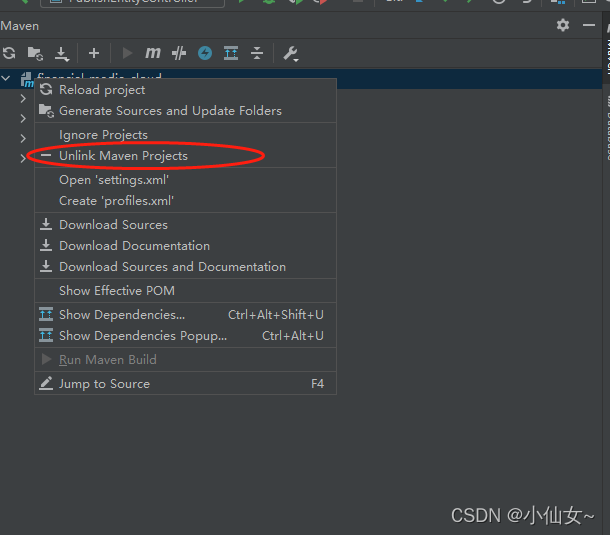Open 'settings.xml' from context menu
Screen dimensions: 610x535
186,180
